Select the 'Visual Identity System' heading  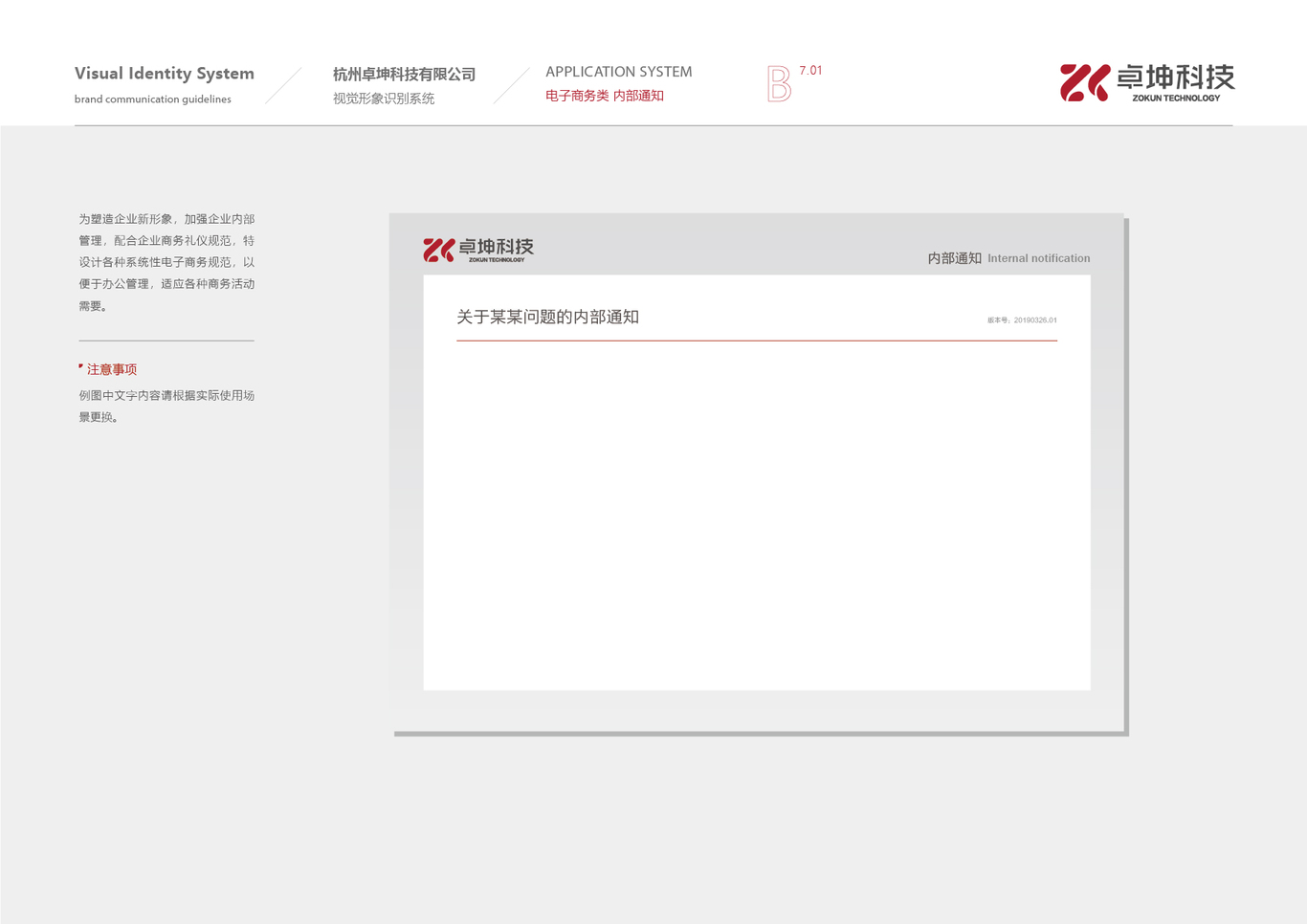coord(165,74)
